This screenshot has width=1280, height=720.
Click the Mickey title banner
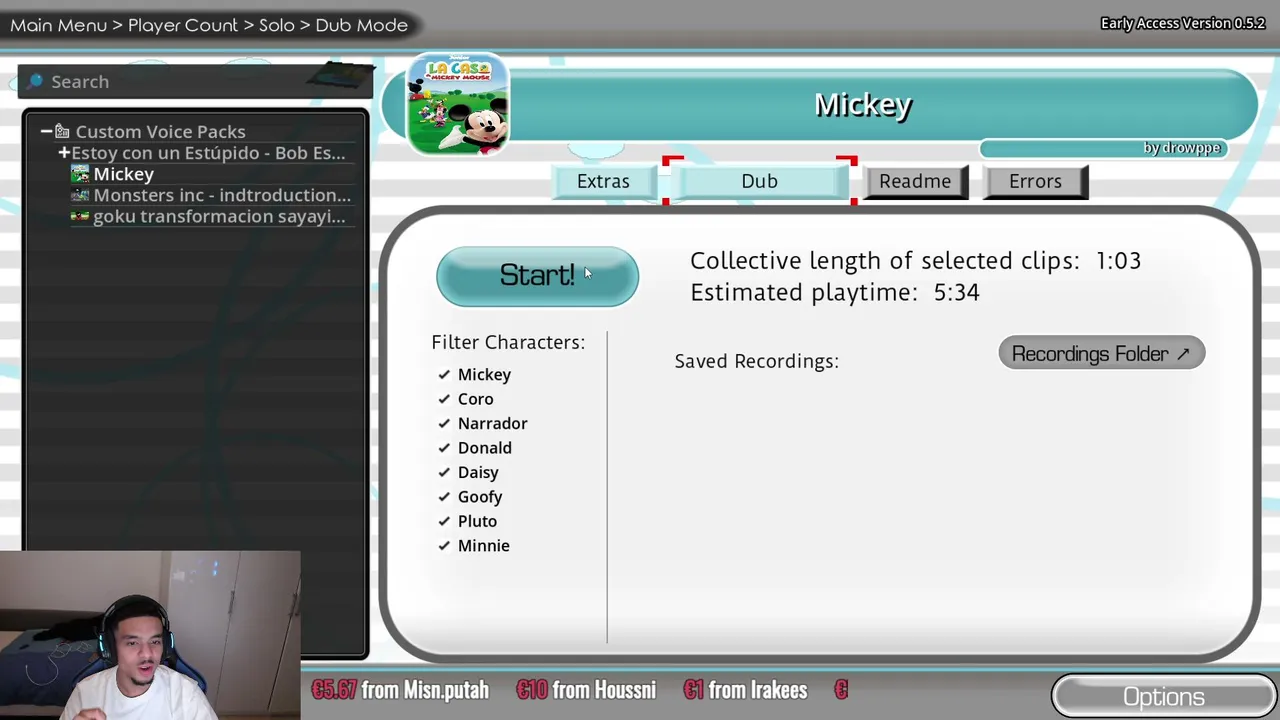(863, 104)
